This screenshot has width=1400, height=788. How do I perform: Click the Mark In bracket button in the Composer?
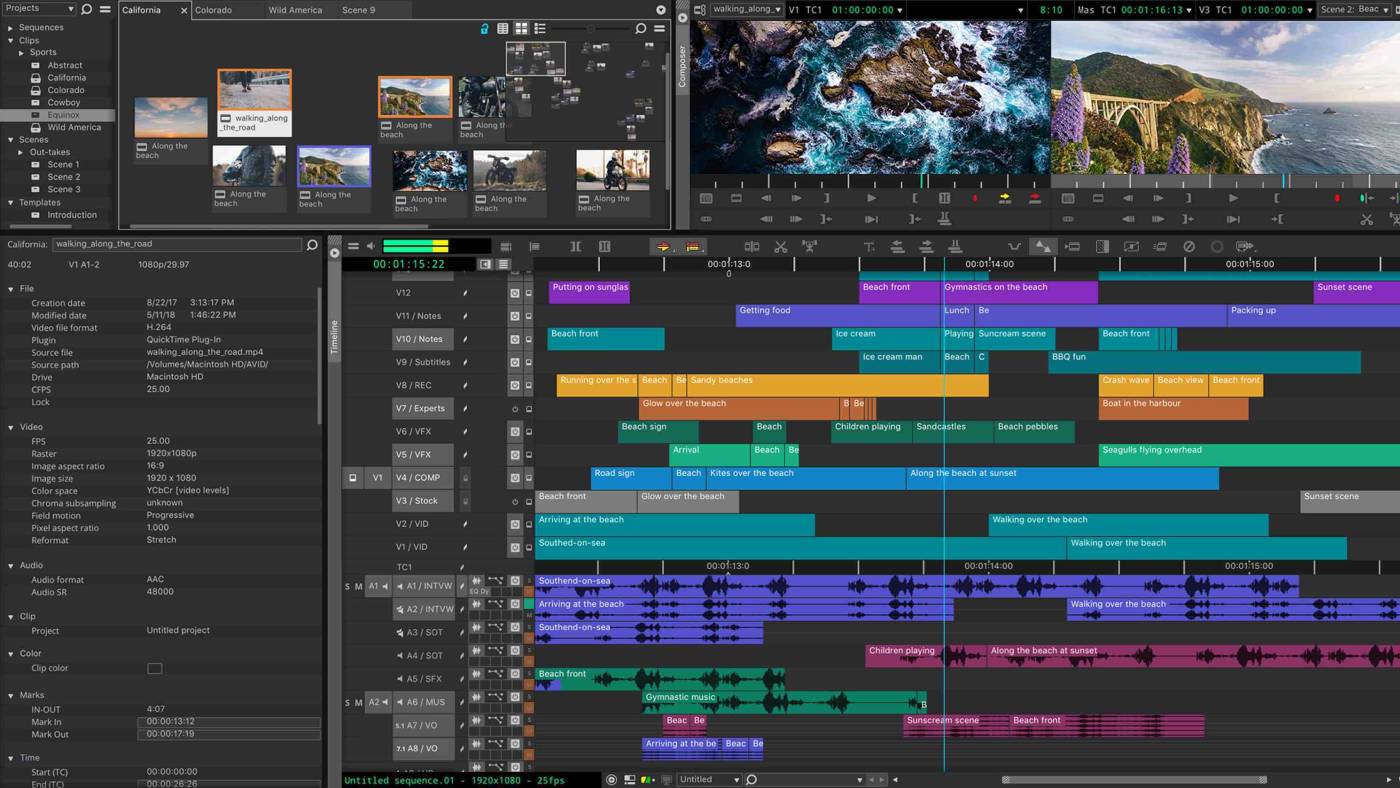coord(913,198)
